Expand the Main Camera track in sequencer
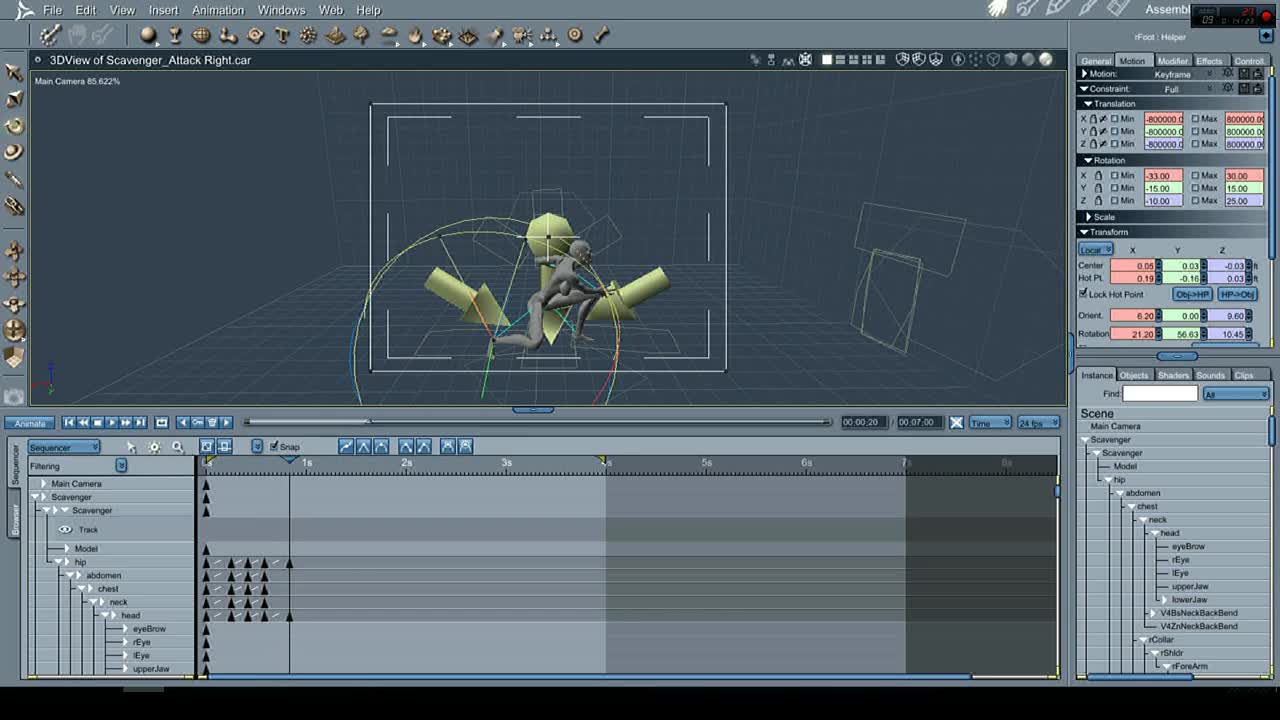This screenshot has height=720, width=1280. [x=43, y=484]
